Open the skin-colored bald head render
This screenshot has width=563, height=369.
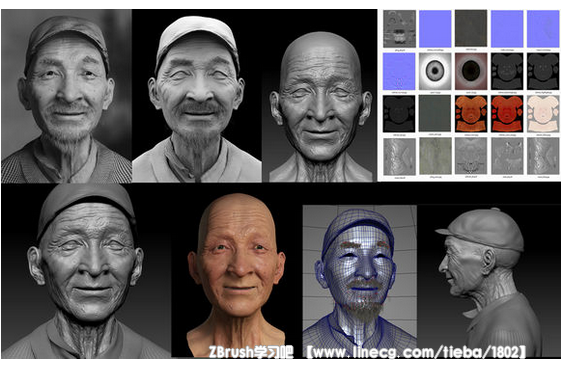point(237,275)
